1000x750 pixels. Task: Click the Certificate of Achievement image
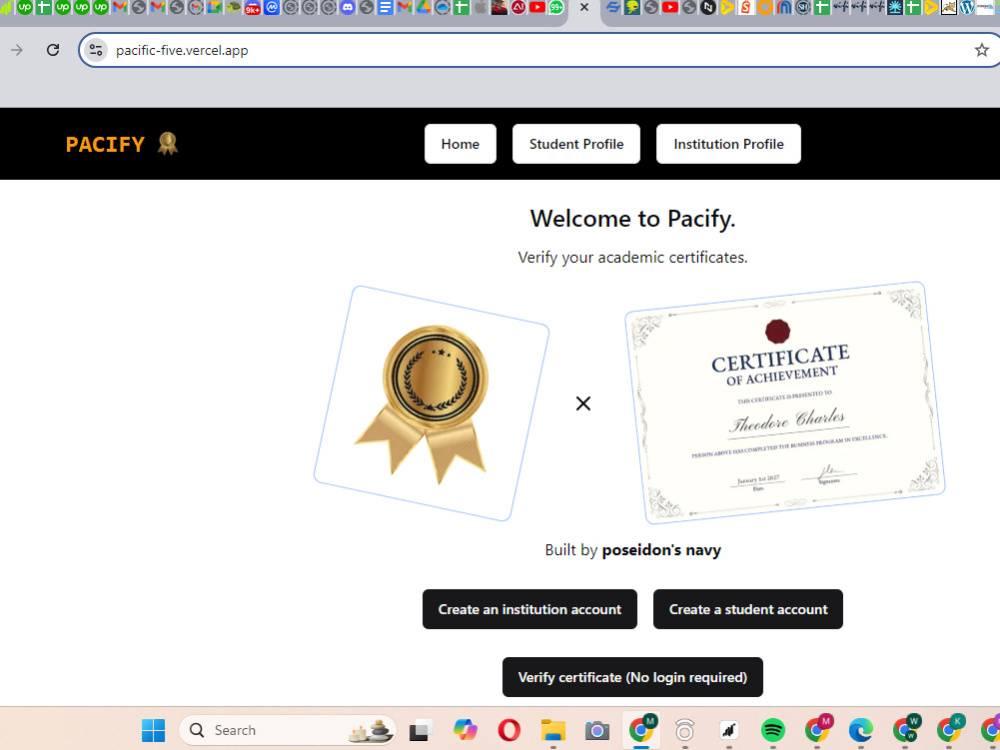pos(784,403)
